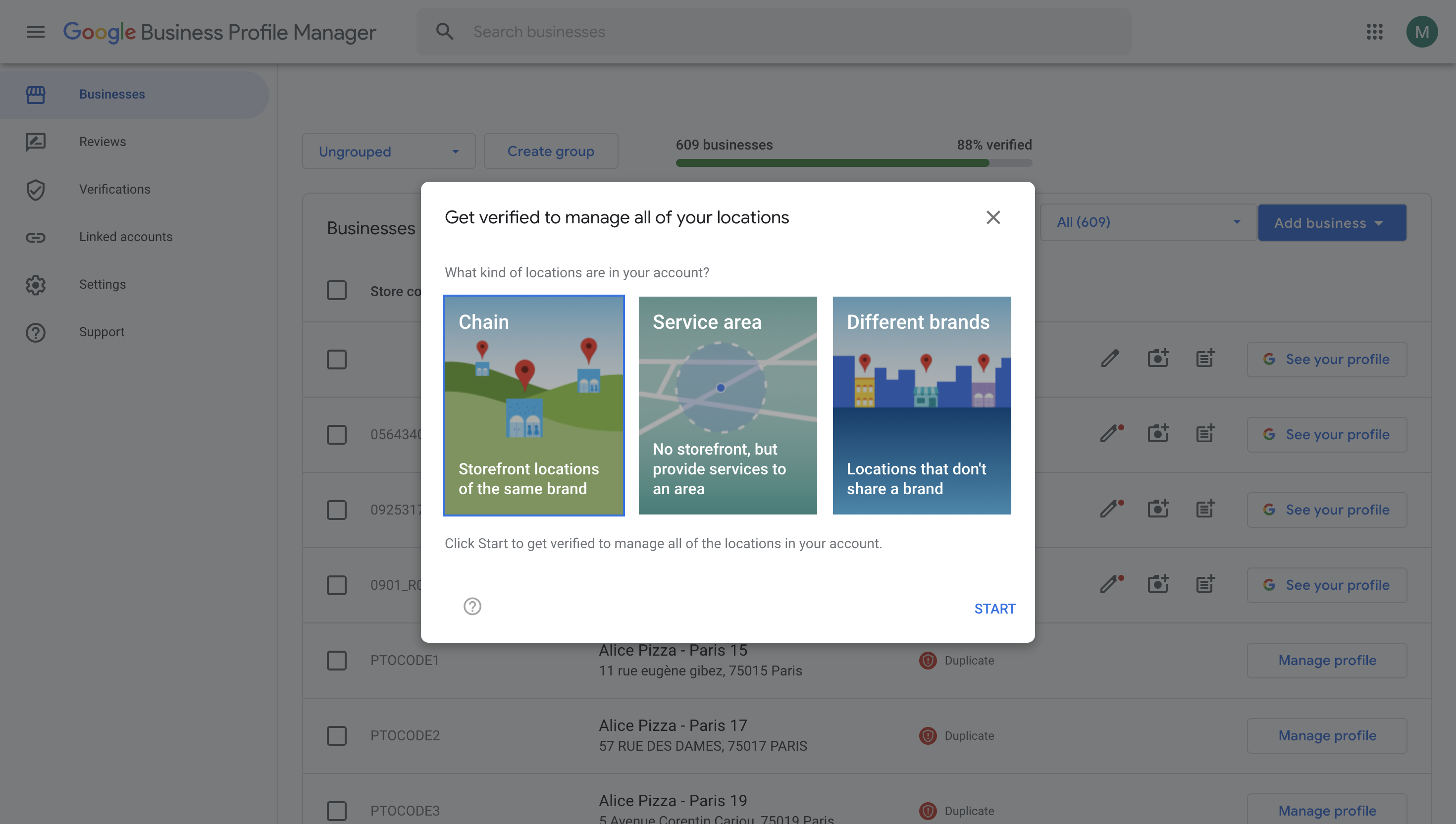Click the Alice Pizza - Paris 17 name
1456x824 pixels.
tap(673, 725)
